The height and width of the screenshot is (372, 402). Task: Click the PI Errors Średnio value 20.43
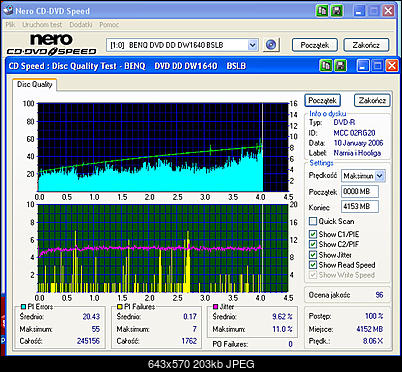(91, 316)
